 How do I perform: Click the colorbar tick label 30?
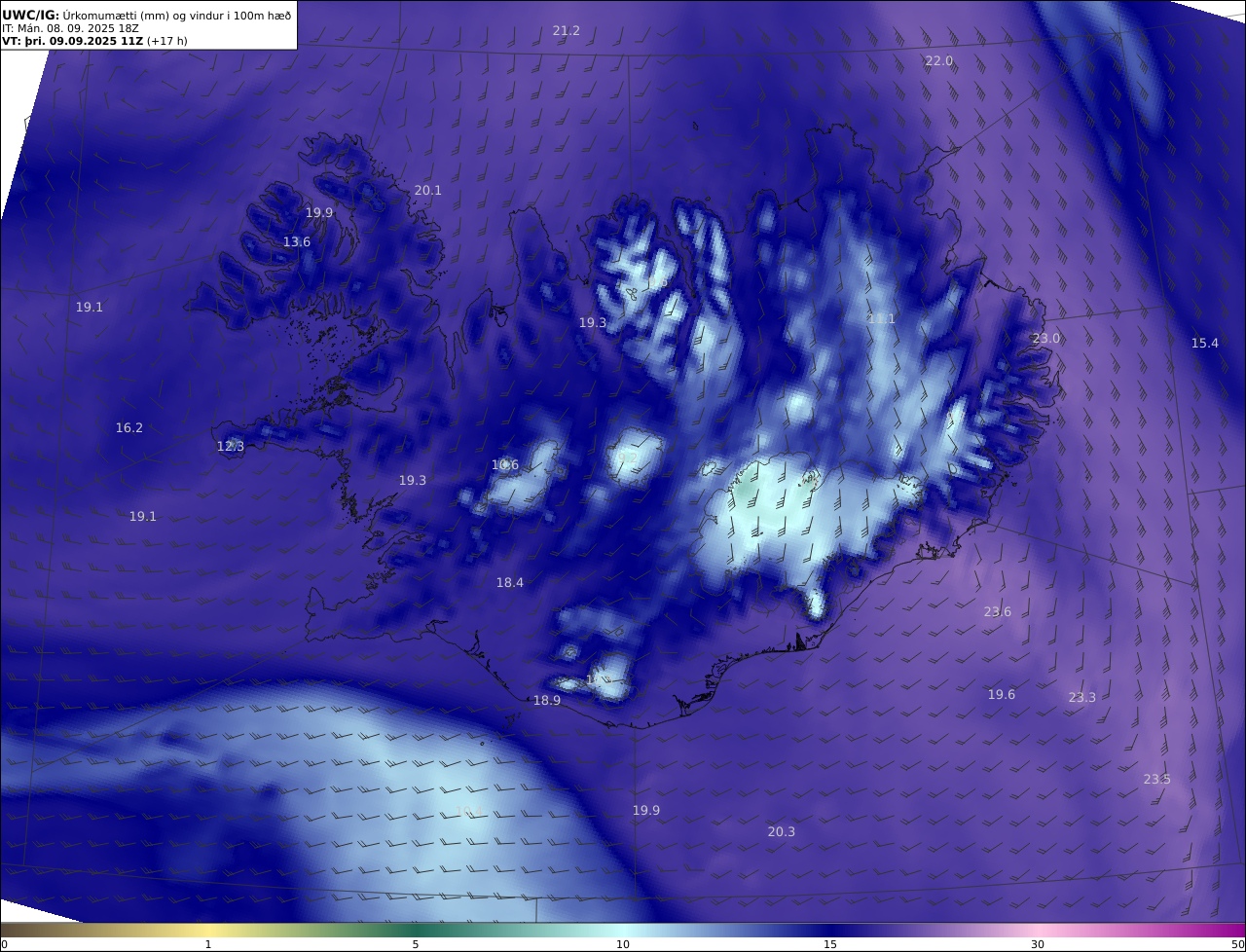pos(1038,944)
